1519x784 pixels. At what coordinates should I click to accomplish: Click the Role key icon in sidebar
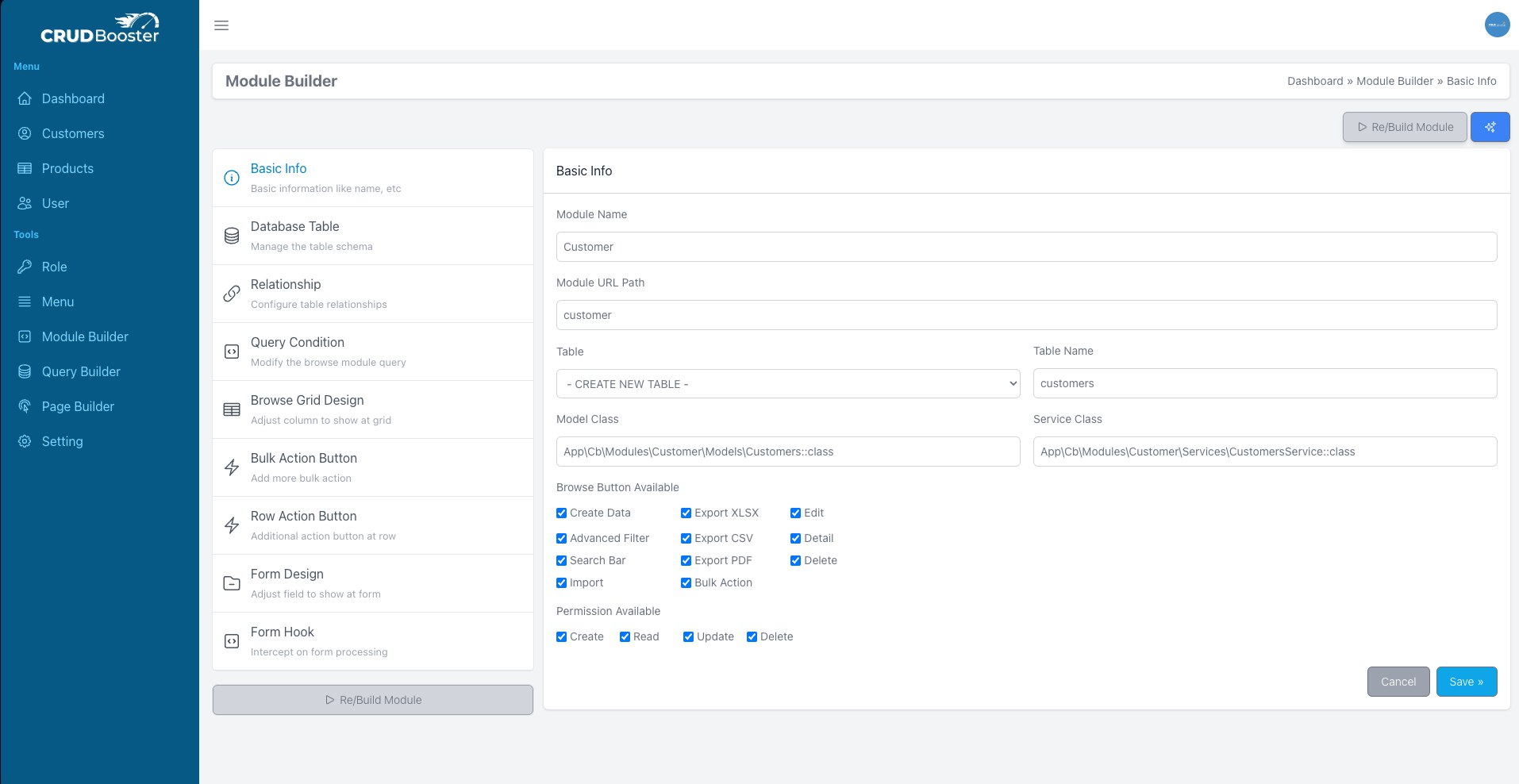coord(25,267)
